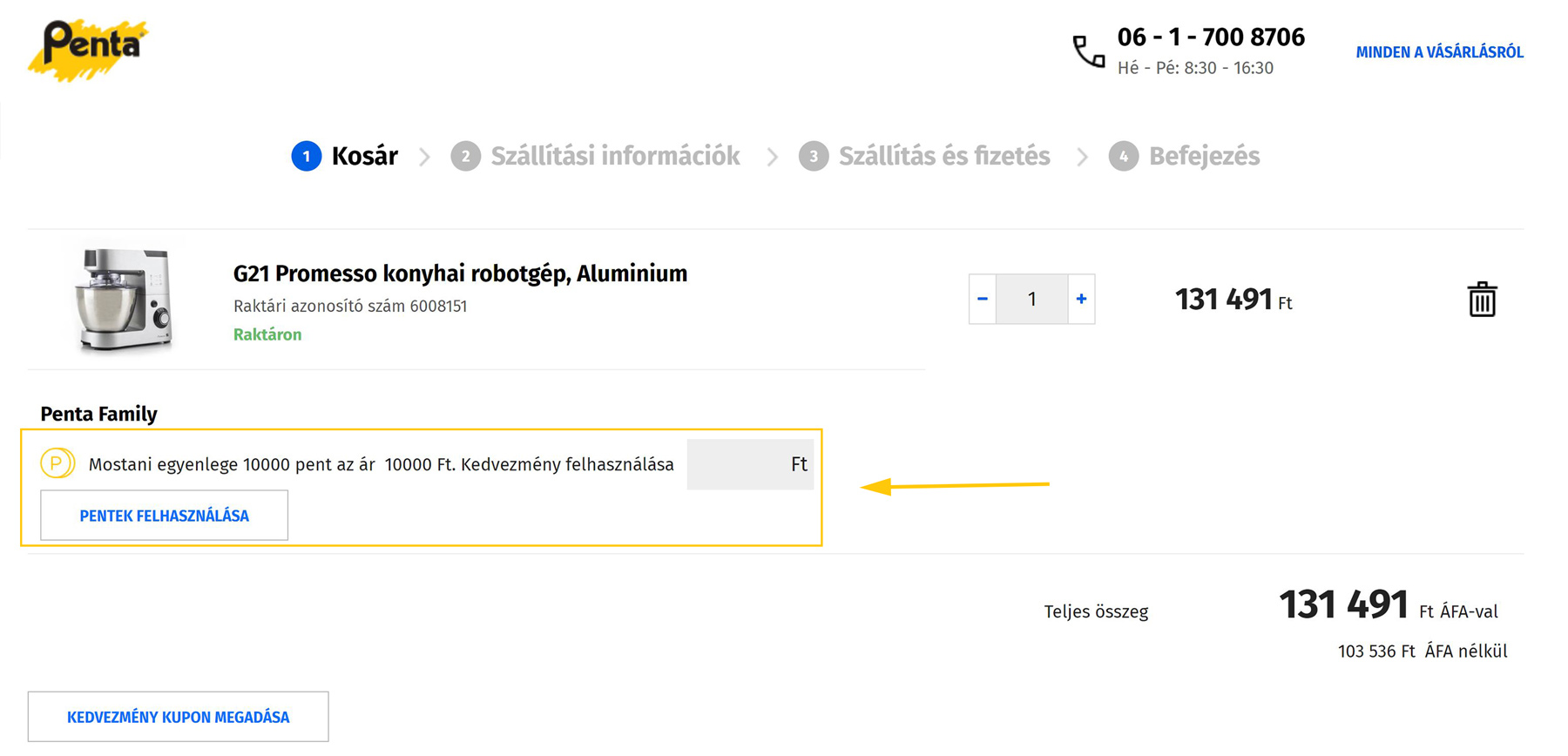Decrease quantity with the minus button
The height and width of the screenshot is (756, 1568).
coord(983,299)
